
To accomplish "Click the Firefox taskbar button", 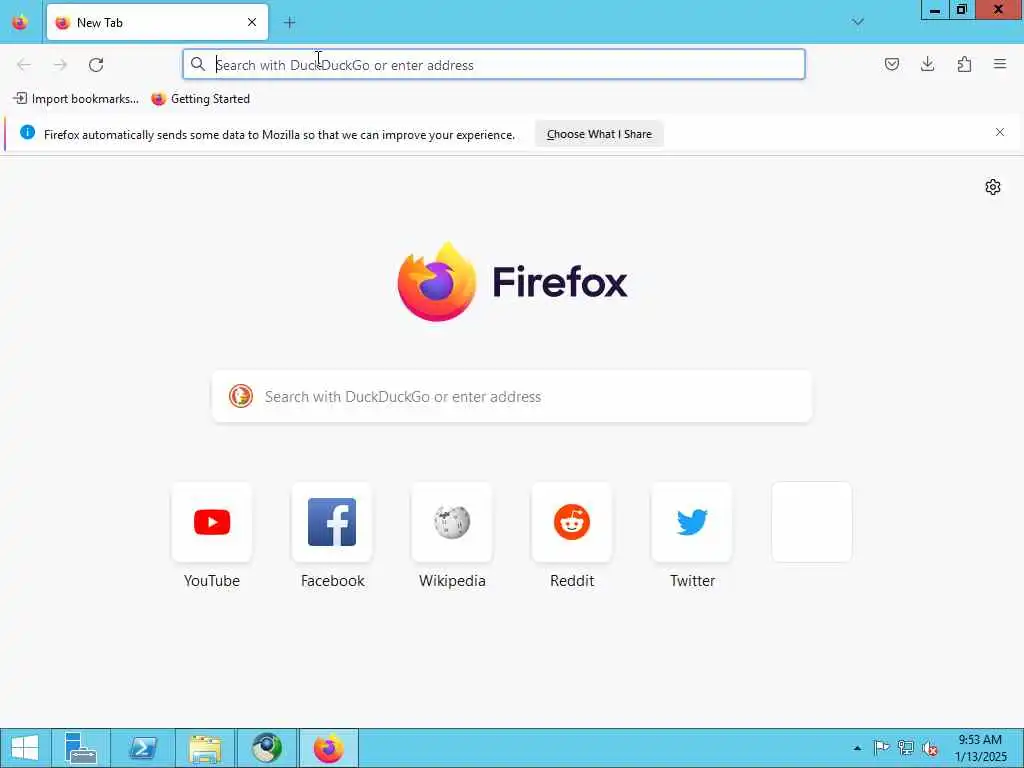I will click(328, 748).
